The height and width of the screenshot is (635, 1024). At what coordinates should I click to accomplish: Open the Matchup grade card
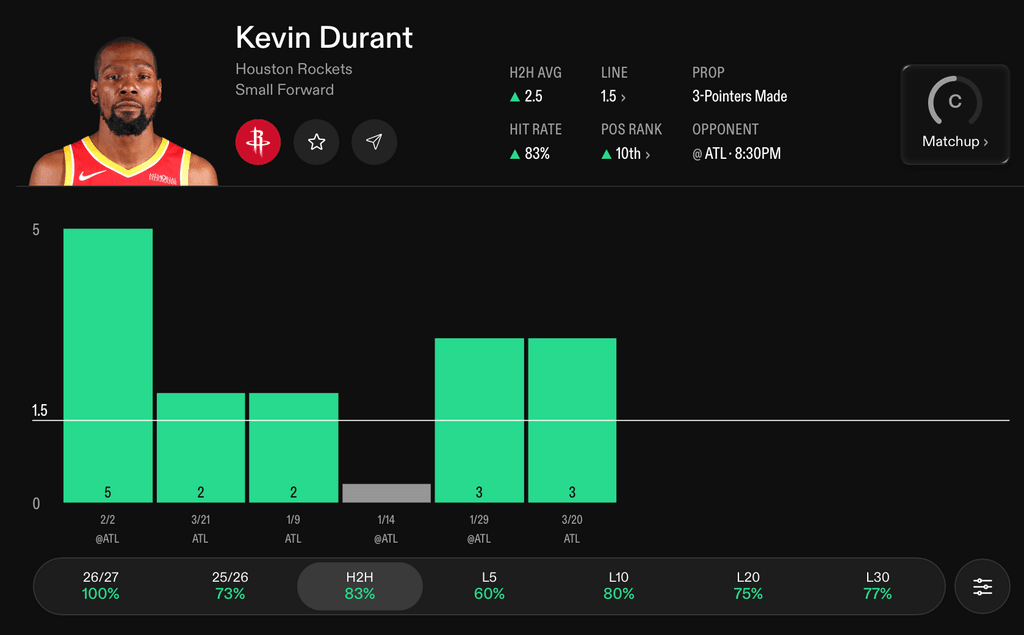[955, 114]
